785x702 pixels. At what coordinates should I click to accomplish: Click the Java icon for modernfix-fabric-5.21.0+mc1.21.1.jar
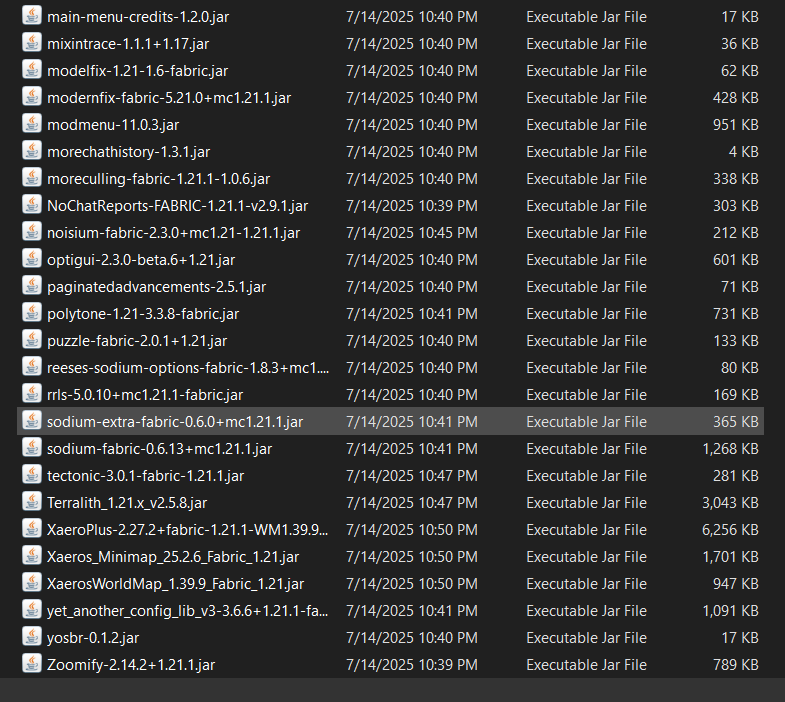[x=32, y=97]
